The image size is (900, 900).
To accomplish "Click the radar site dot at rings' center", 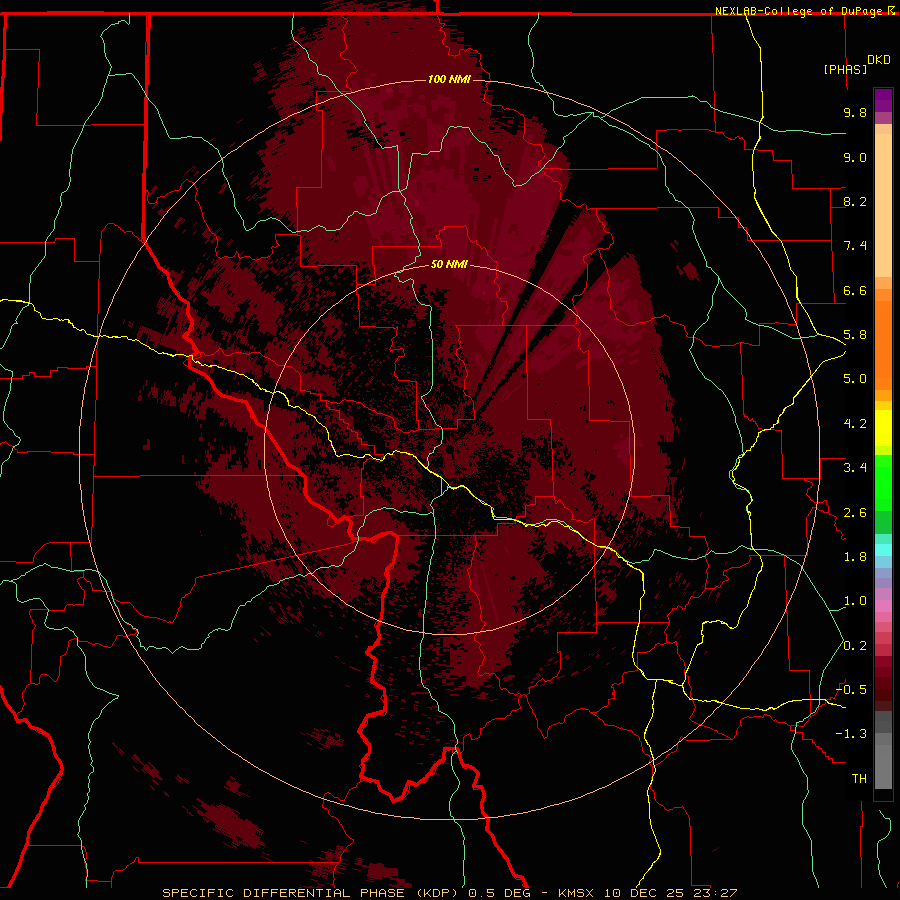I will click(x=449, y=449).
